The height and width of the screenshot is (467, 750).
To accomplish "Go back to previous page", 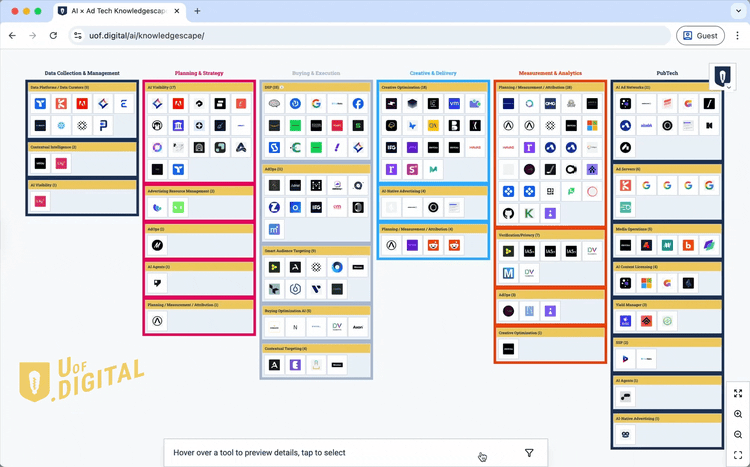I will (x=12, y=35).
